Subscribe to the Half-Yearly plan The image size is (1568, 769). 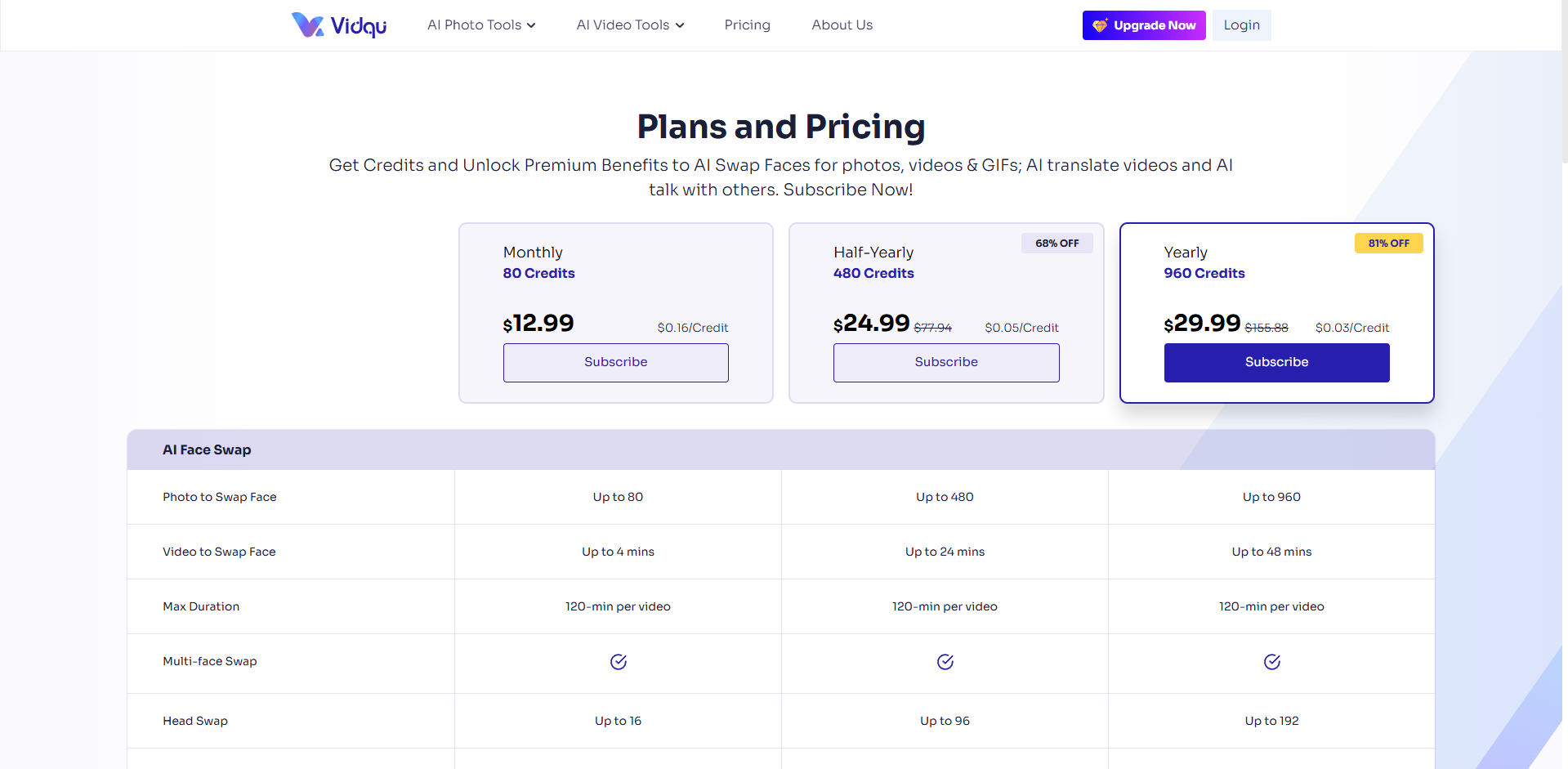coord(946,363)
